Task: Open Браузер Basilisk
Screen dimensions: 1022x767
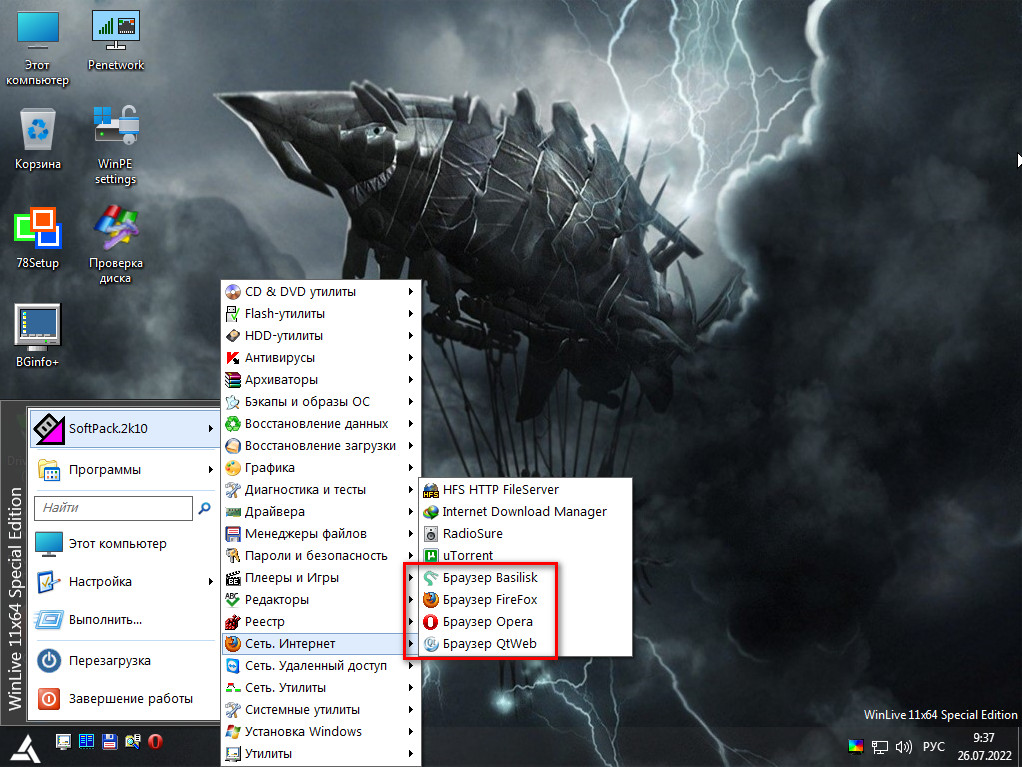Action: click(527, 577)
